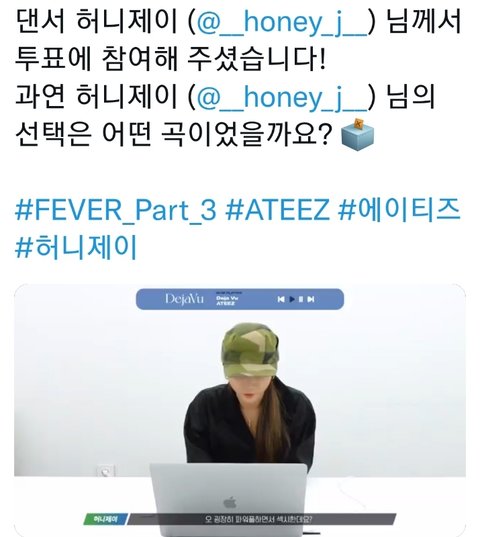This screenshot has width=480, height=537.
Task: Click the next track icon in player bar
Action: [x=311, y=299]
